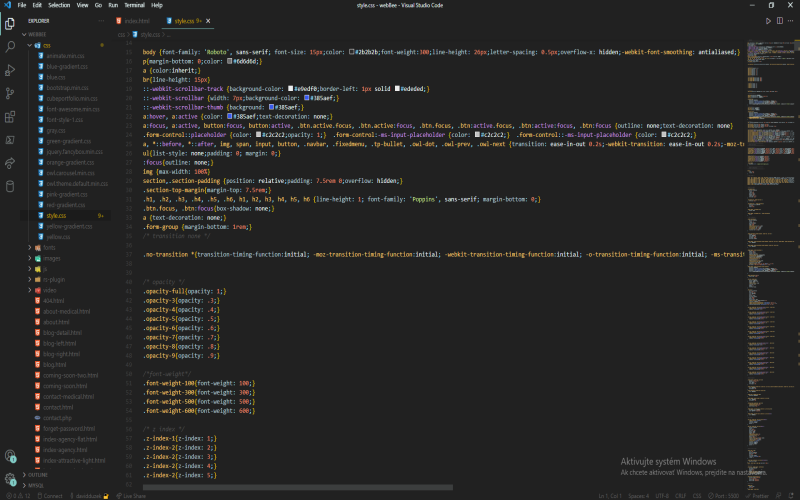Click CRLF line ending selector
The width and height of the screenshot is (800, 500).
tap(681, 496)
